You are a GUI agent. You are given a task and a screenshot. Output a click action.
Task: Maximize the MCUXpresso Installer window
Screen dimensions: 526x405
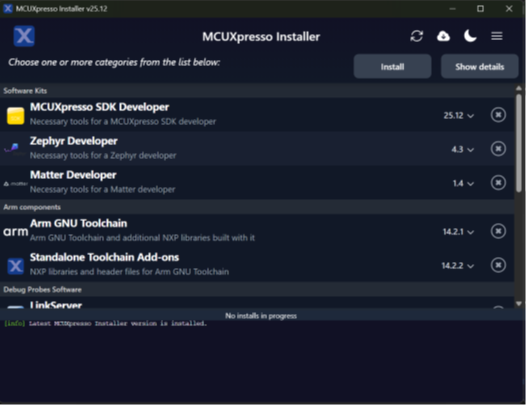[x=480, y=8]
